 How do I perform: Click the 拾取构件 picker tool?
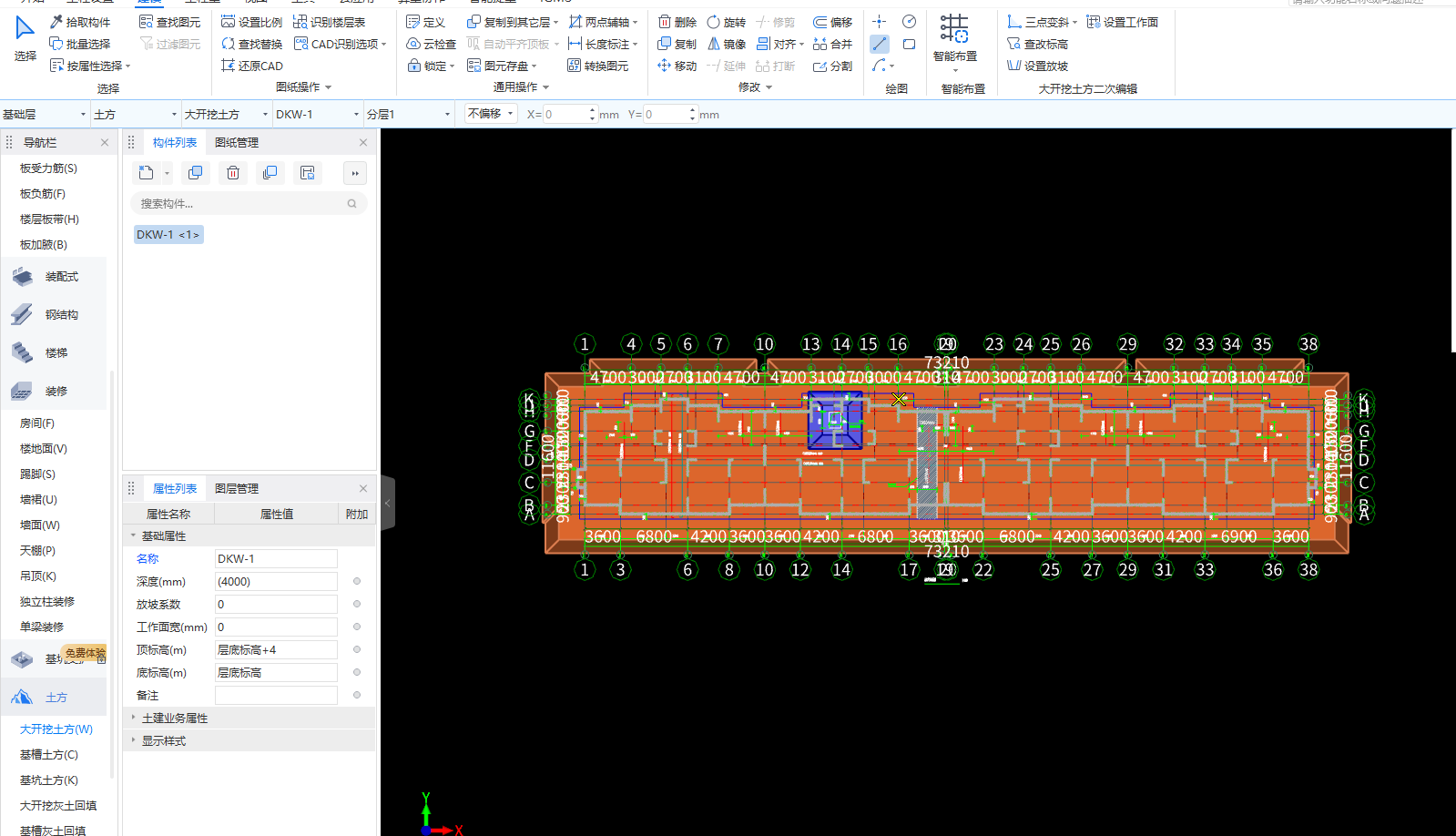click(x=80, y=22)
